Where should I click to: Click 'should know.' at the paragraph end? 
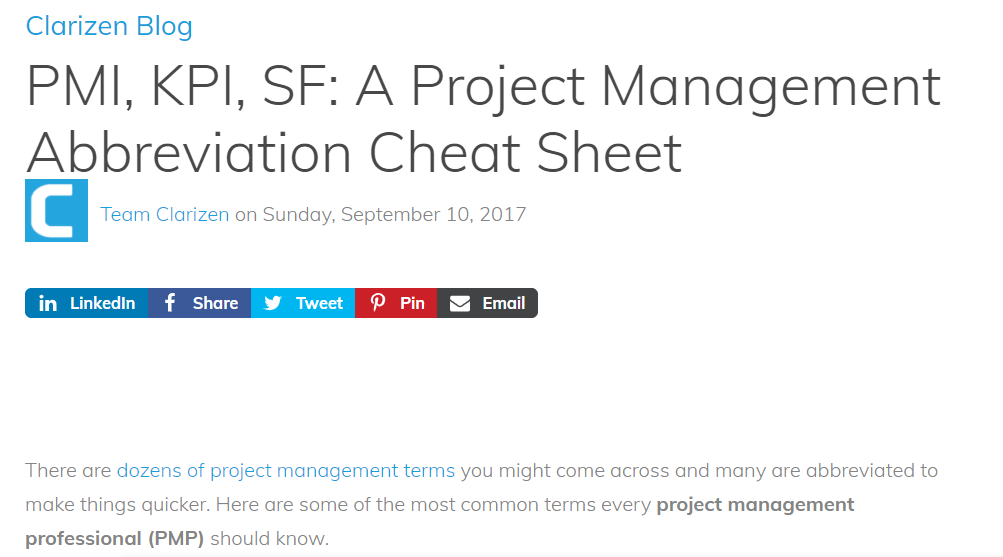269,538
